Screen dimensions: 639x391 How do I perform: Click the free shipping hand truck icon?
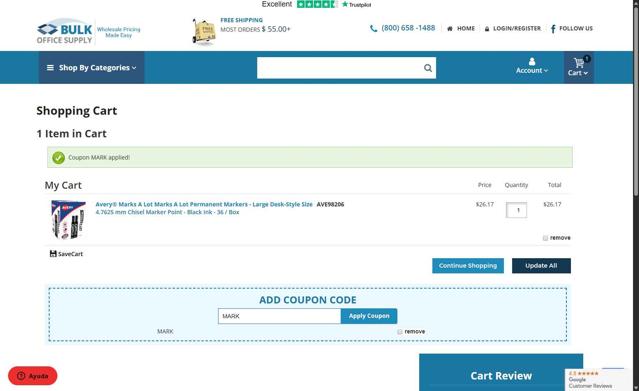204,32
